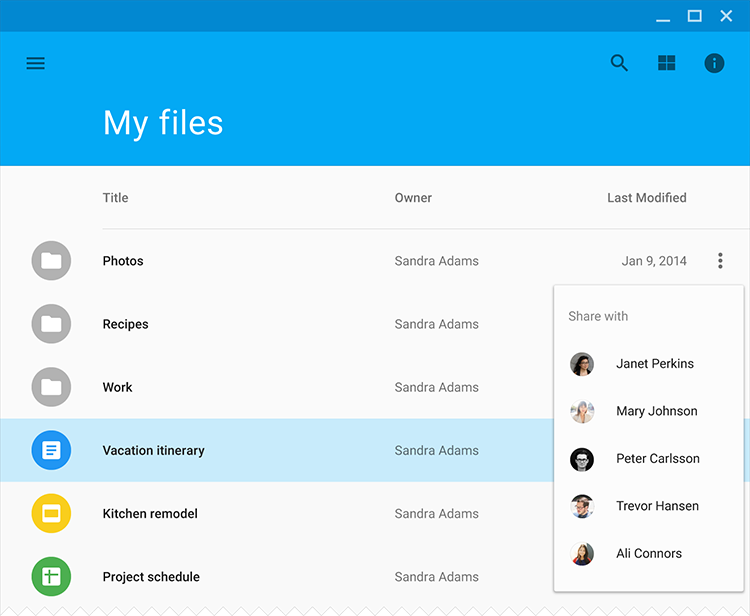Open the Project schedule file name
Image resolution: width=750 pixels, height=616 pixels.
[151, 577]
